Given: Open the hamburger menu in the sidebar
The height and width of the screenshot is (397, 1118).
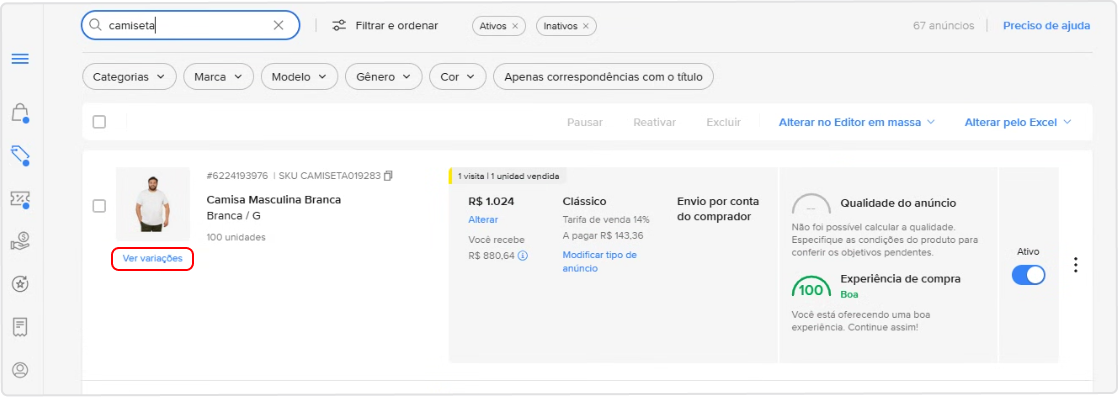Looking at the screenshot, I should coord(20,59).
